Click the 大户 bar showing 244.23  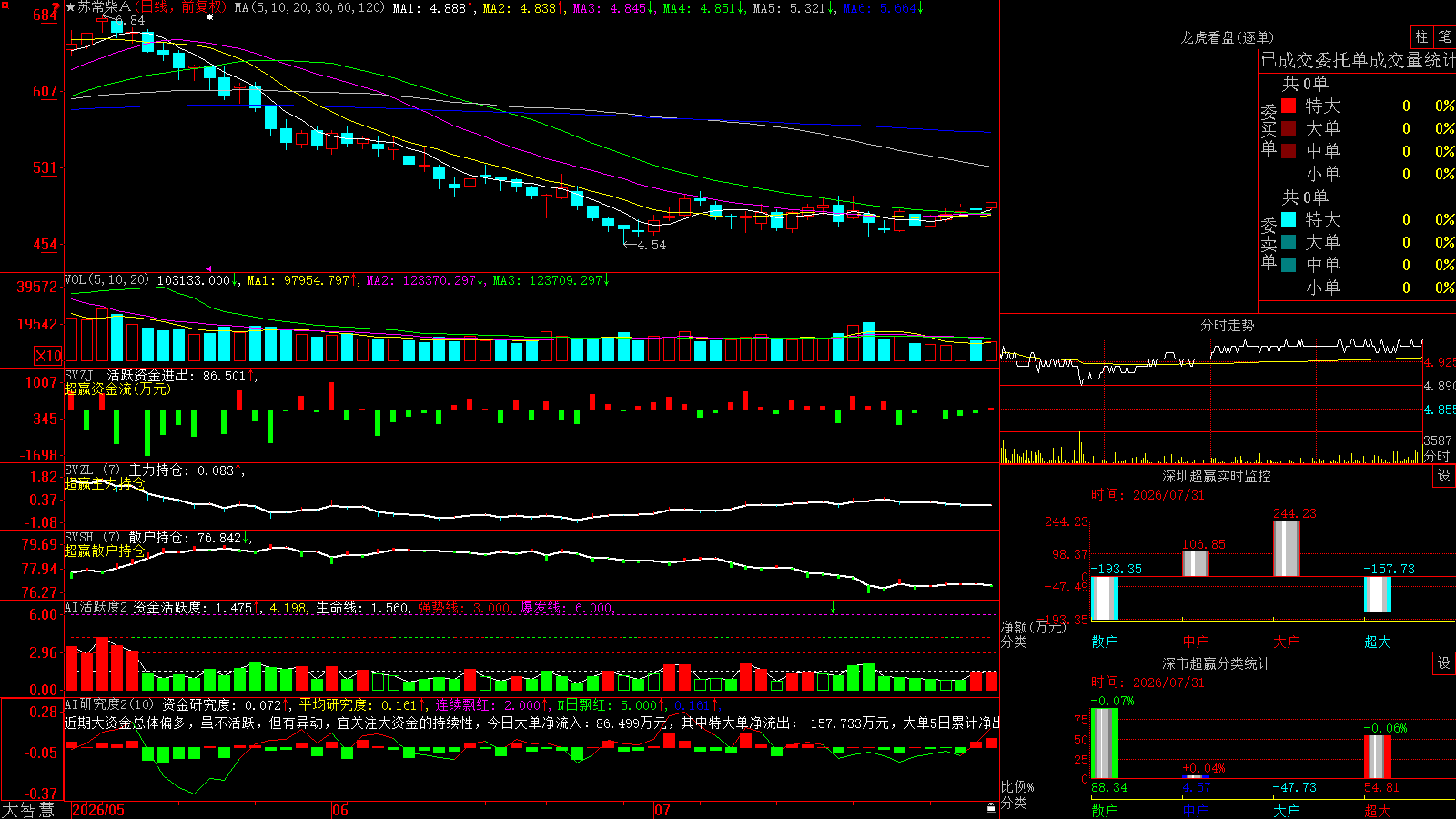coord(1287,549)
